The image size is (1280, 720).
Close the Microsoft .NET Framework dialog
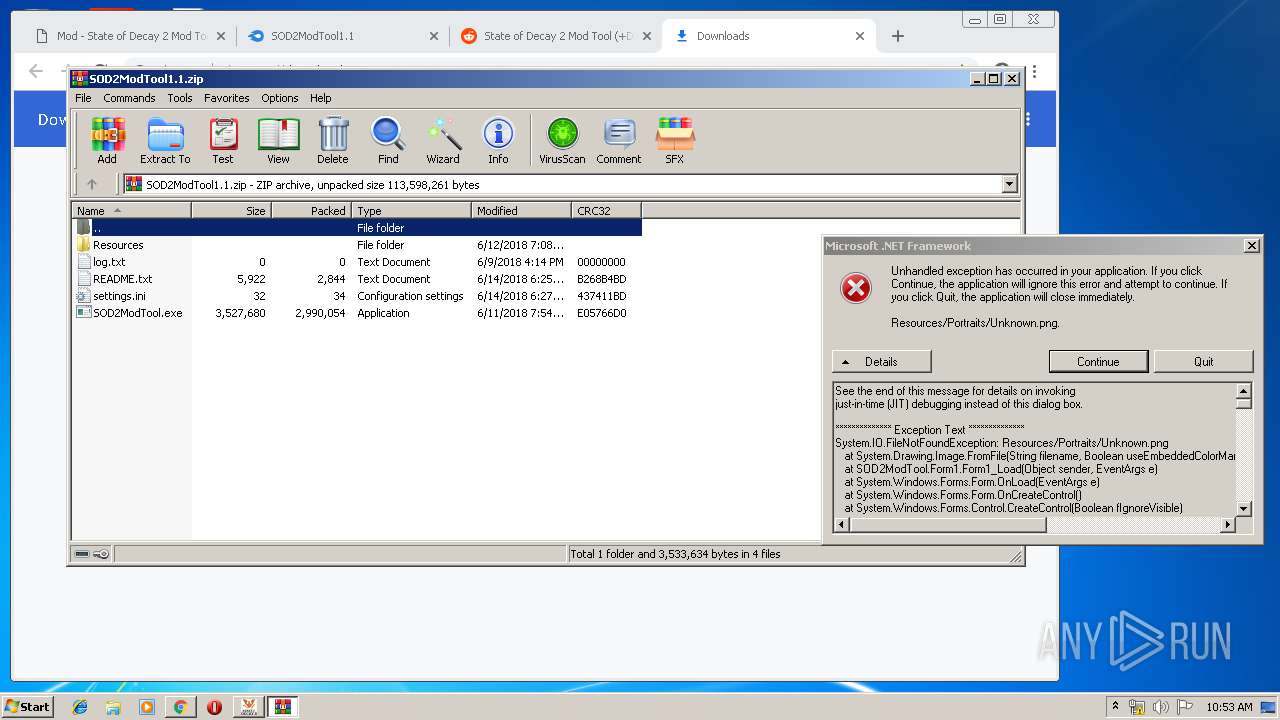click(x=1251, y=245)
